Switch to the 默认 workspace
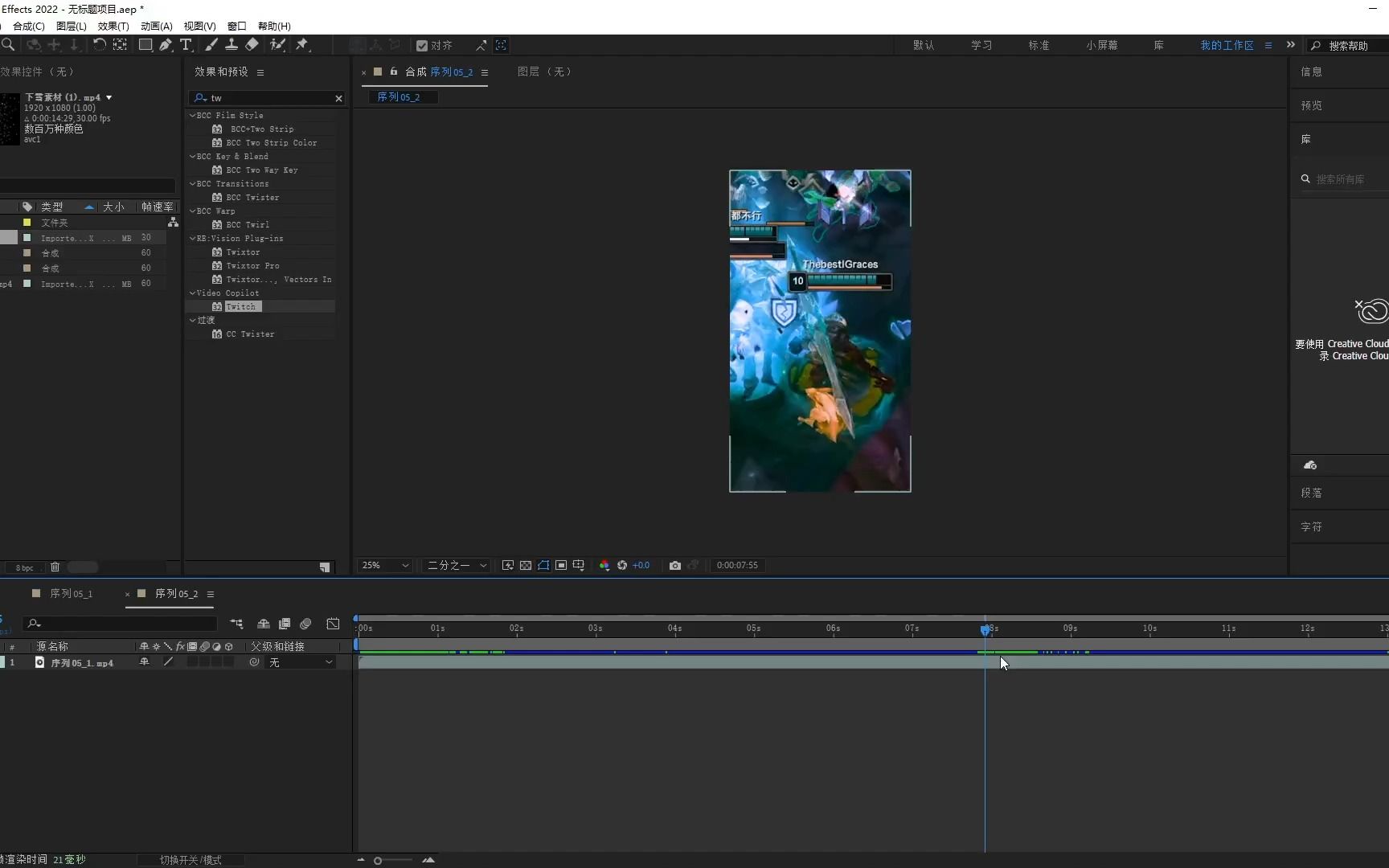The height and width of the screenshot is (868, 1389). click(x=924, y=46)
